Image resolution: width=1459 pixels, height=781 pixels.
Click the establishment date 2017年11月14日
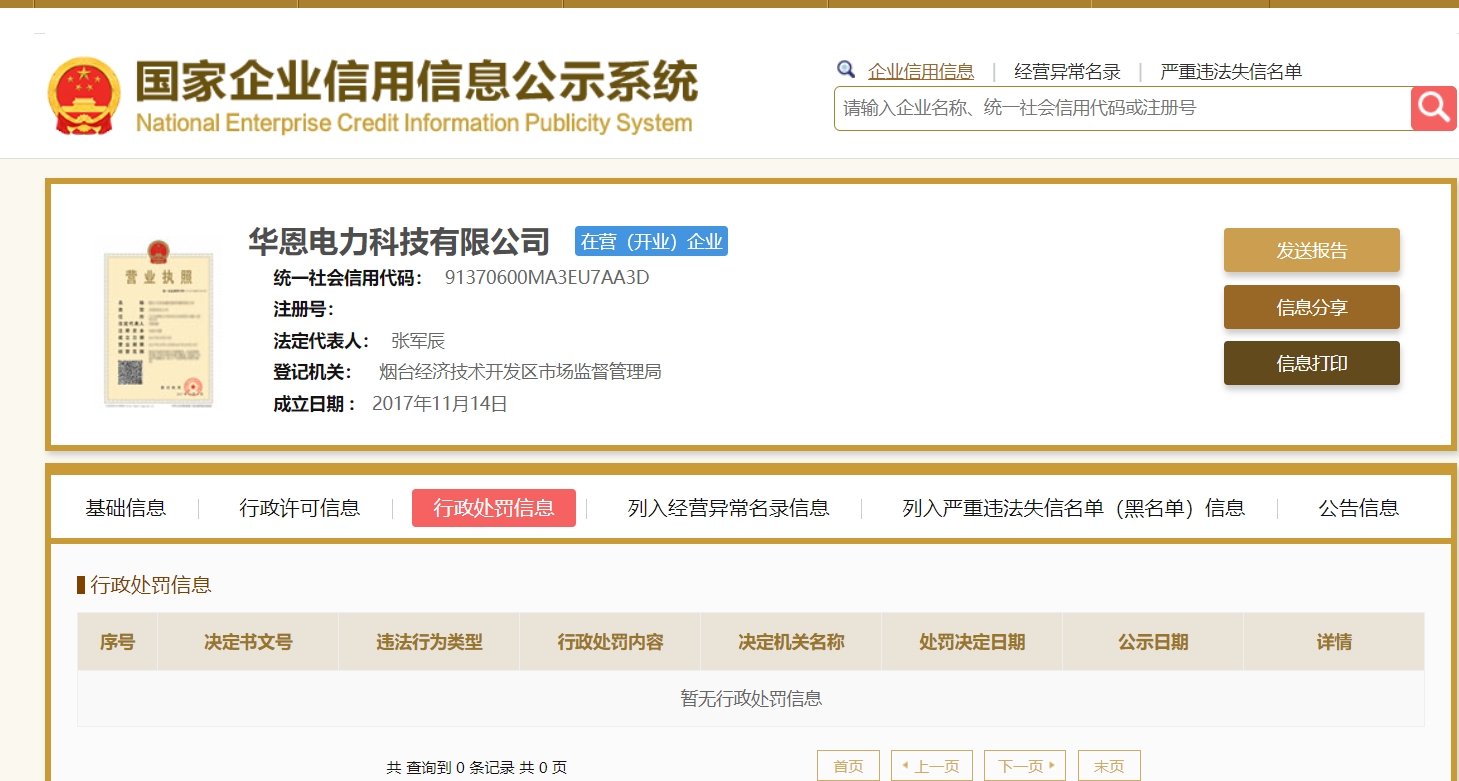coord(440,404)
